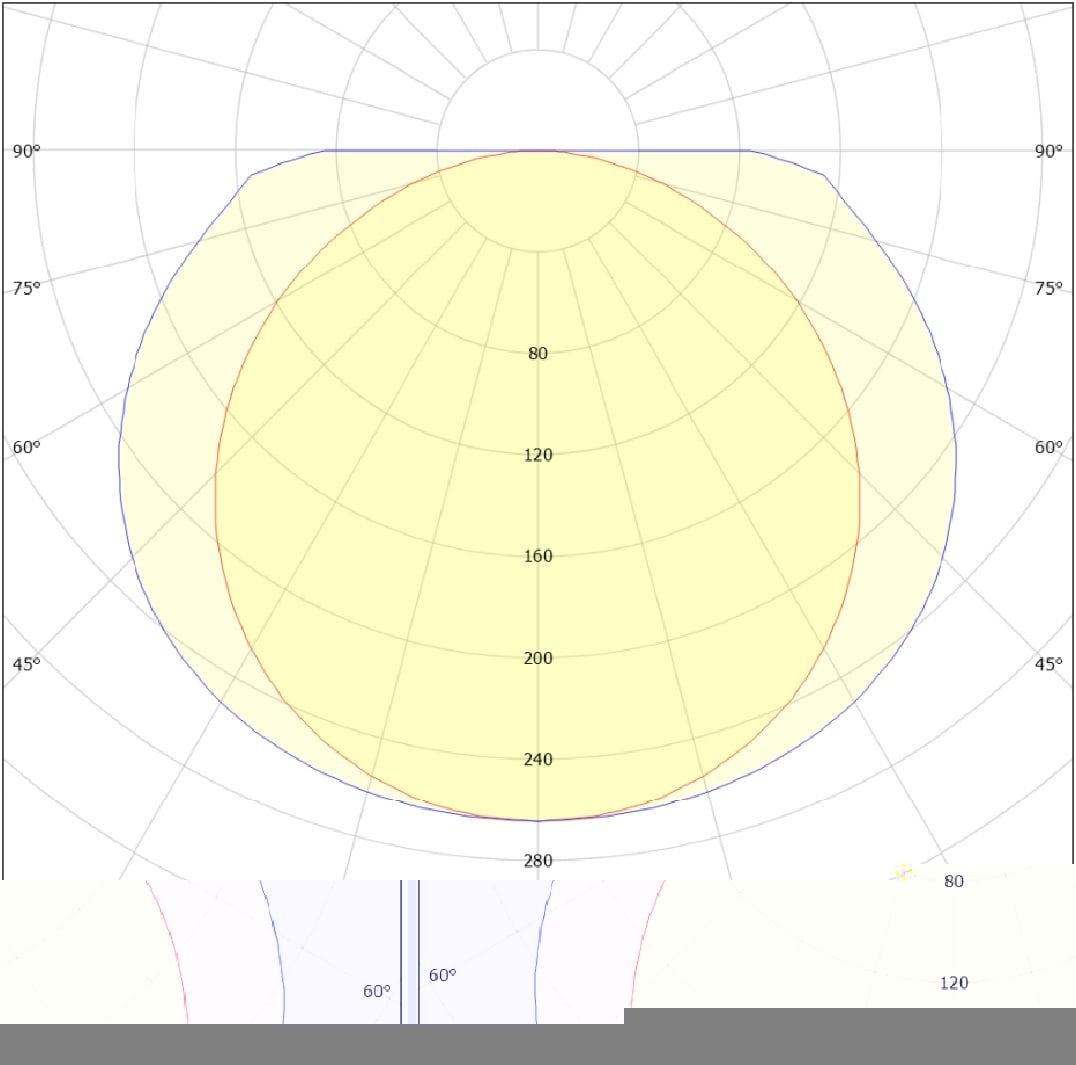Viewport: 1076px width, 1065px height.
Task: Select the 75° label on the right side
Action: [x=1049, y=289]
